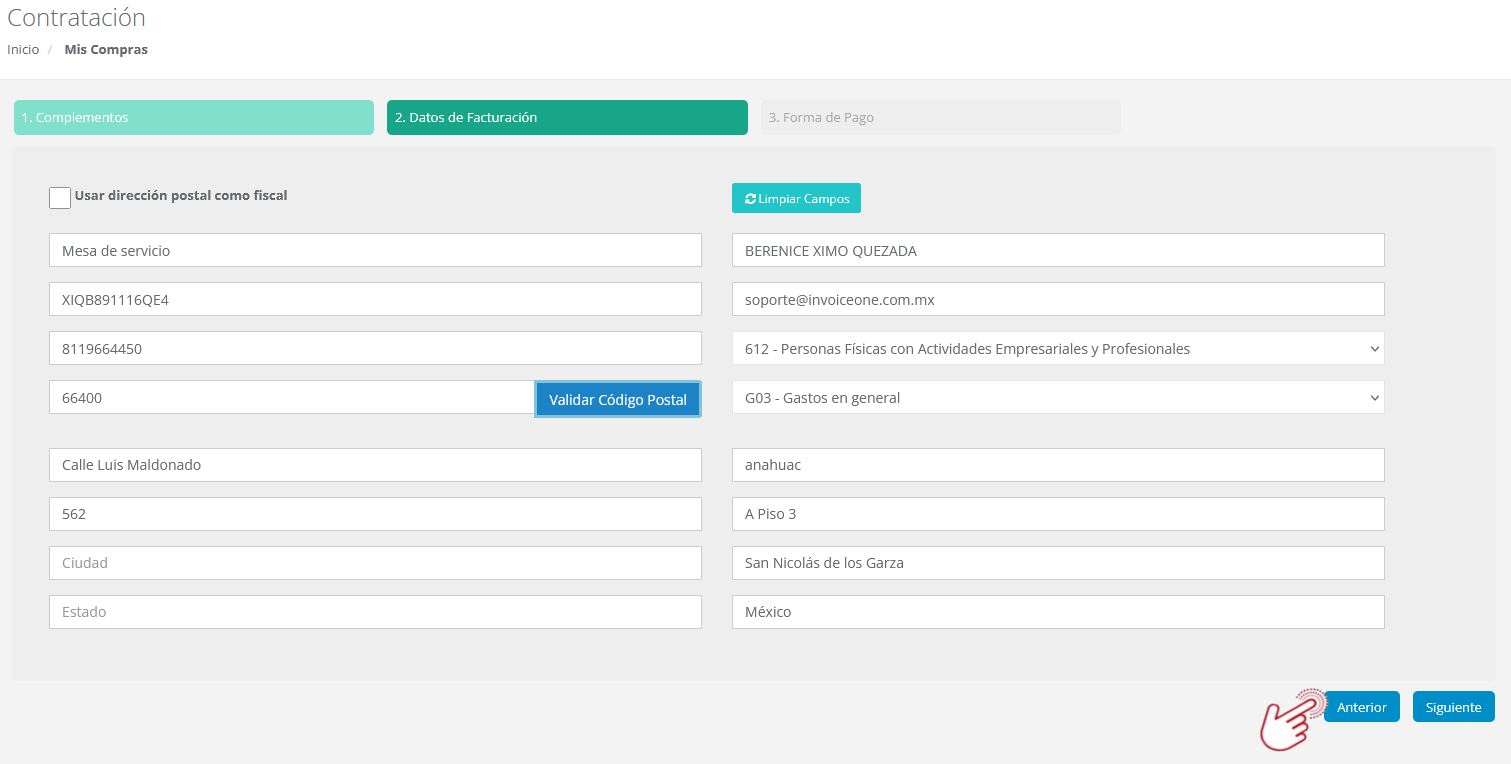Image resolution: width=1511 pixels, height=764 pixels.
Task: Select the 2. Datos de Facturación tab
Action: click(566, 118)
